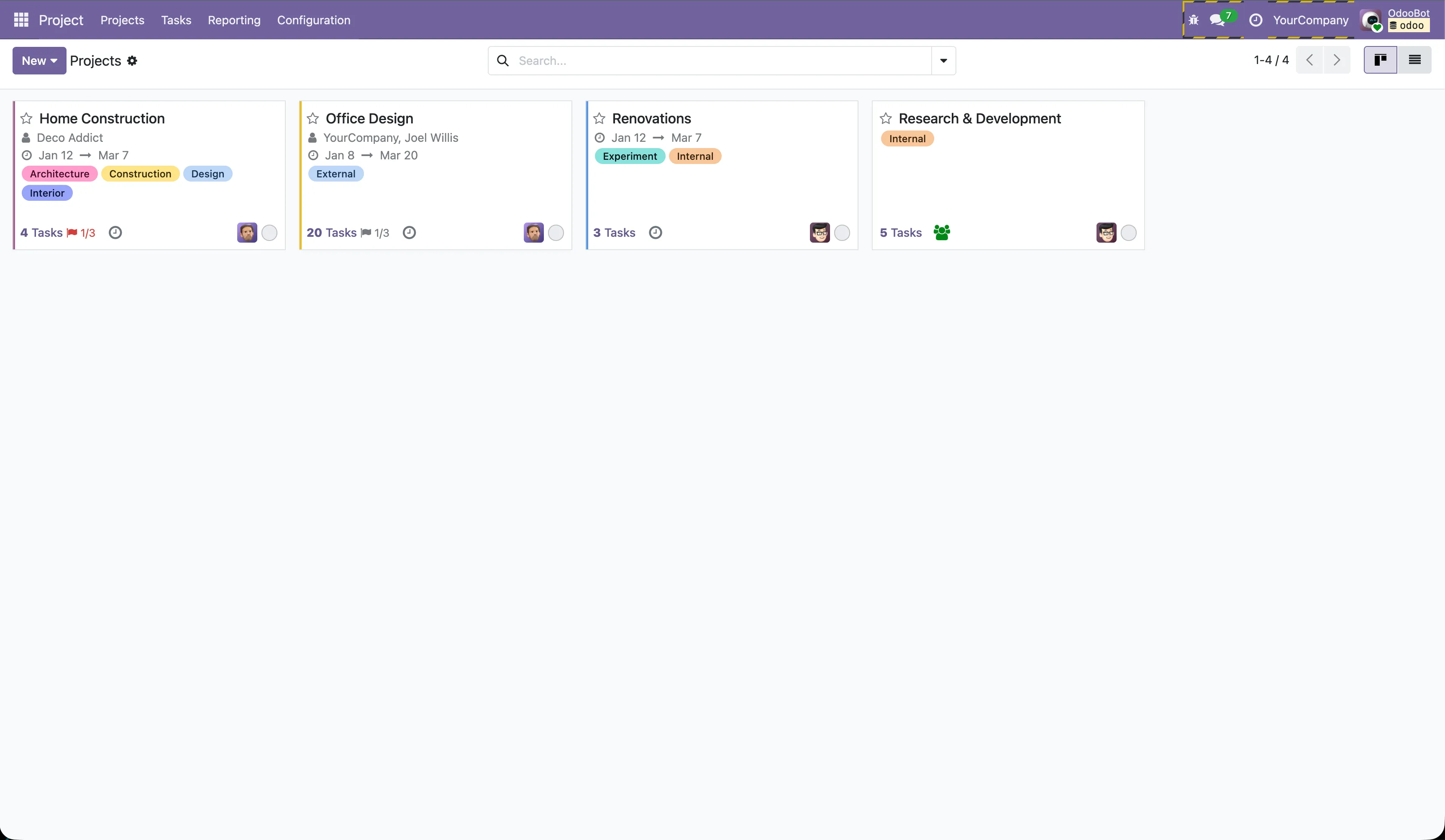The image size is (1445, 840).
Task: Favorite the Renovations project star
Action: 599,118
